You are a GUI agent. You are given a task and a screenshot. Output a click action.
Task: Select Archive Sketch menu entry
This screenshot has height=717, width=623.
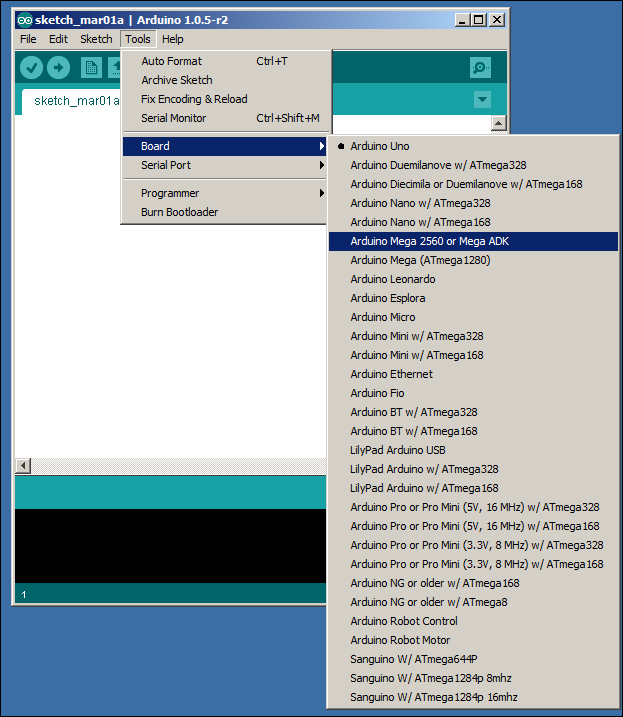coord(224,80)
